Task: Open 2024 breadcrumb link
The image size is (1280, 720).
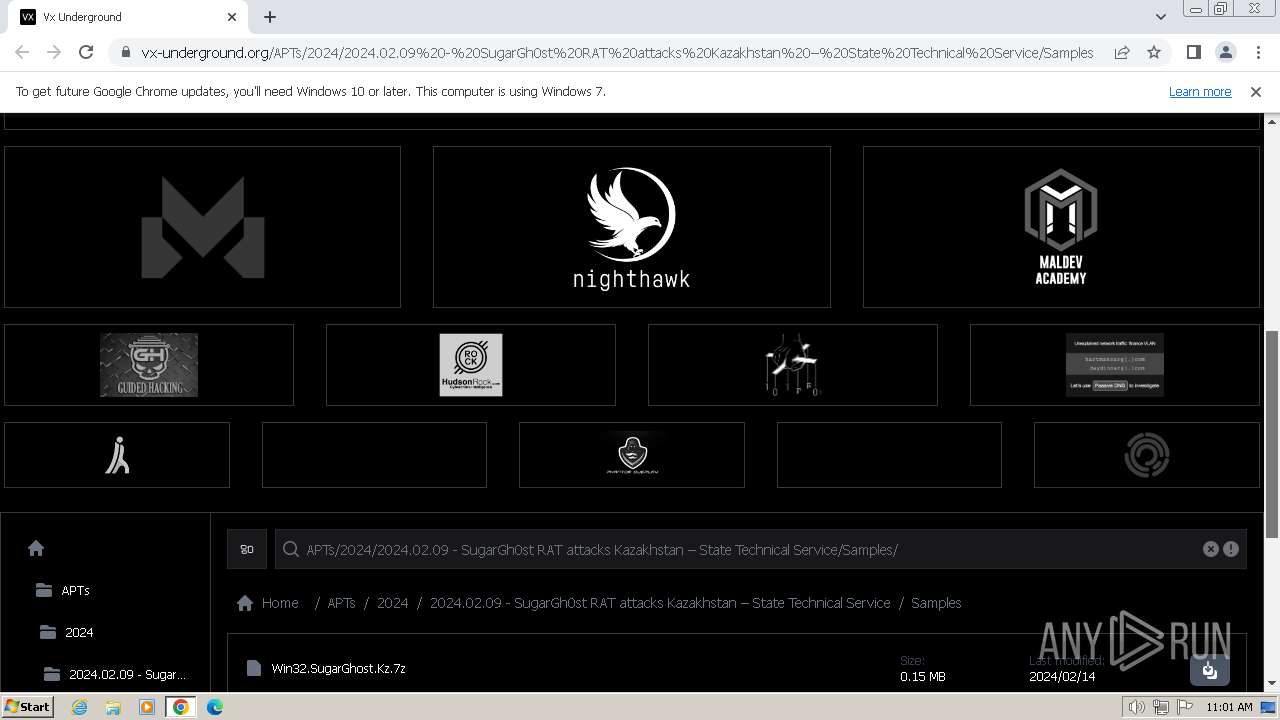Action: point(392,603)
